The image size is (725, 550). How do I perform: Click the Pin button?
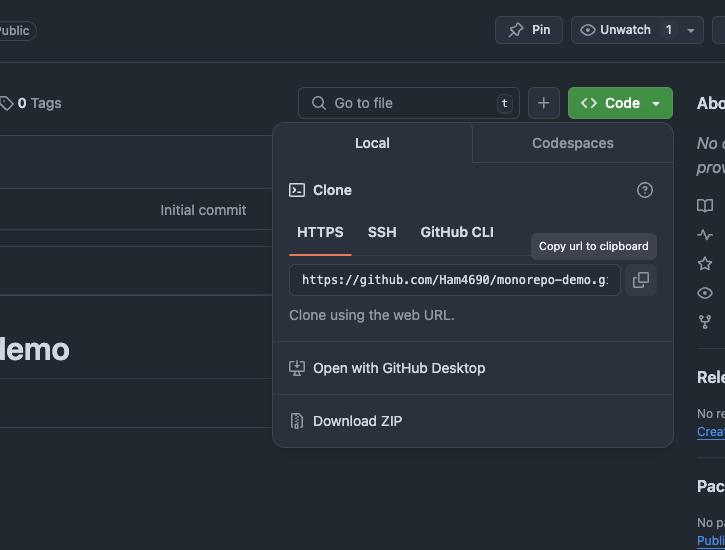pos(528,30)
